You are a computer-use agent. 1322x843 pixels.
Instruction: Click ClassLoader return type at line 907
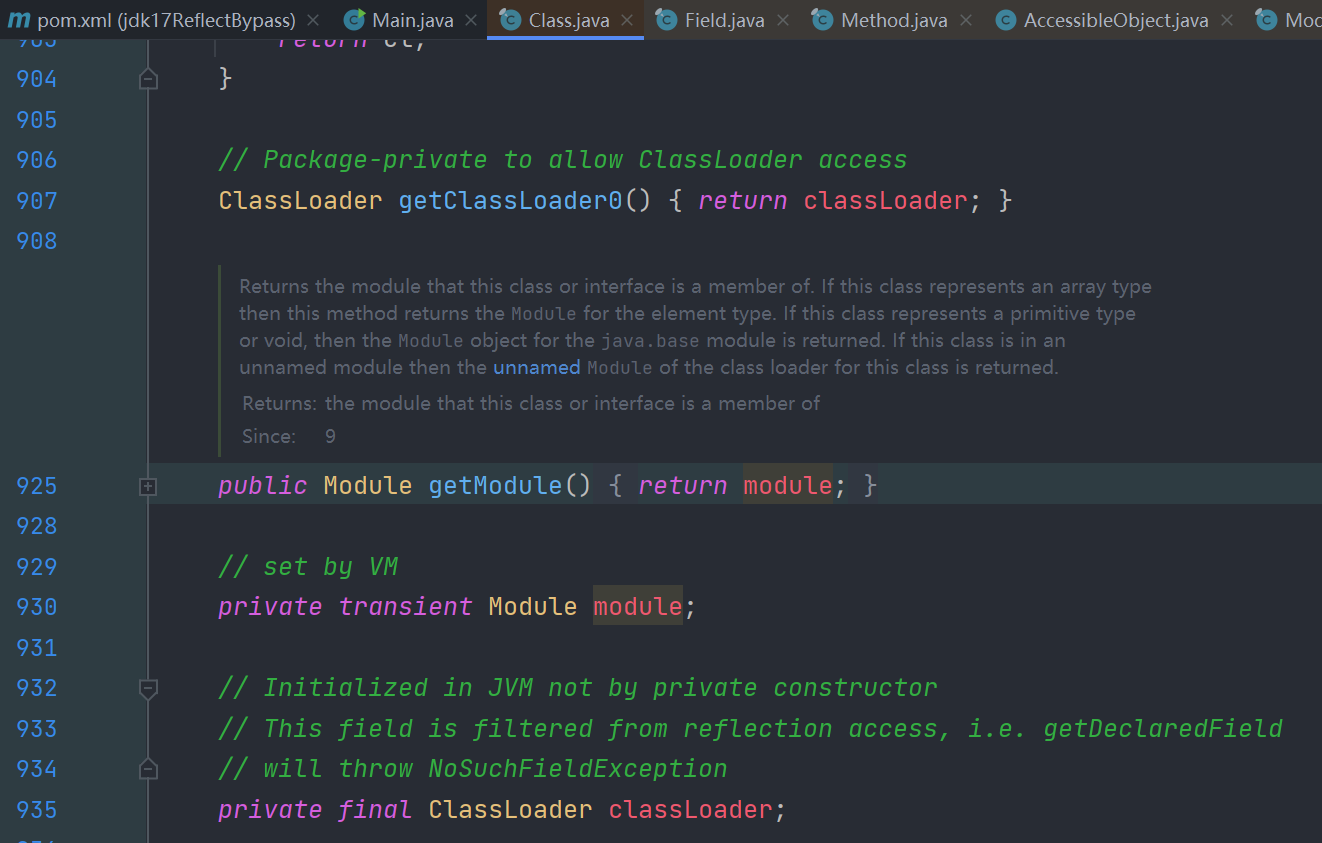point(300,201)
